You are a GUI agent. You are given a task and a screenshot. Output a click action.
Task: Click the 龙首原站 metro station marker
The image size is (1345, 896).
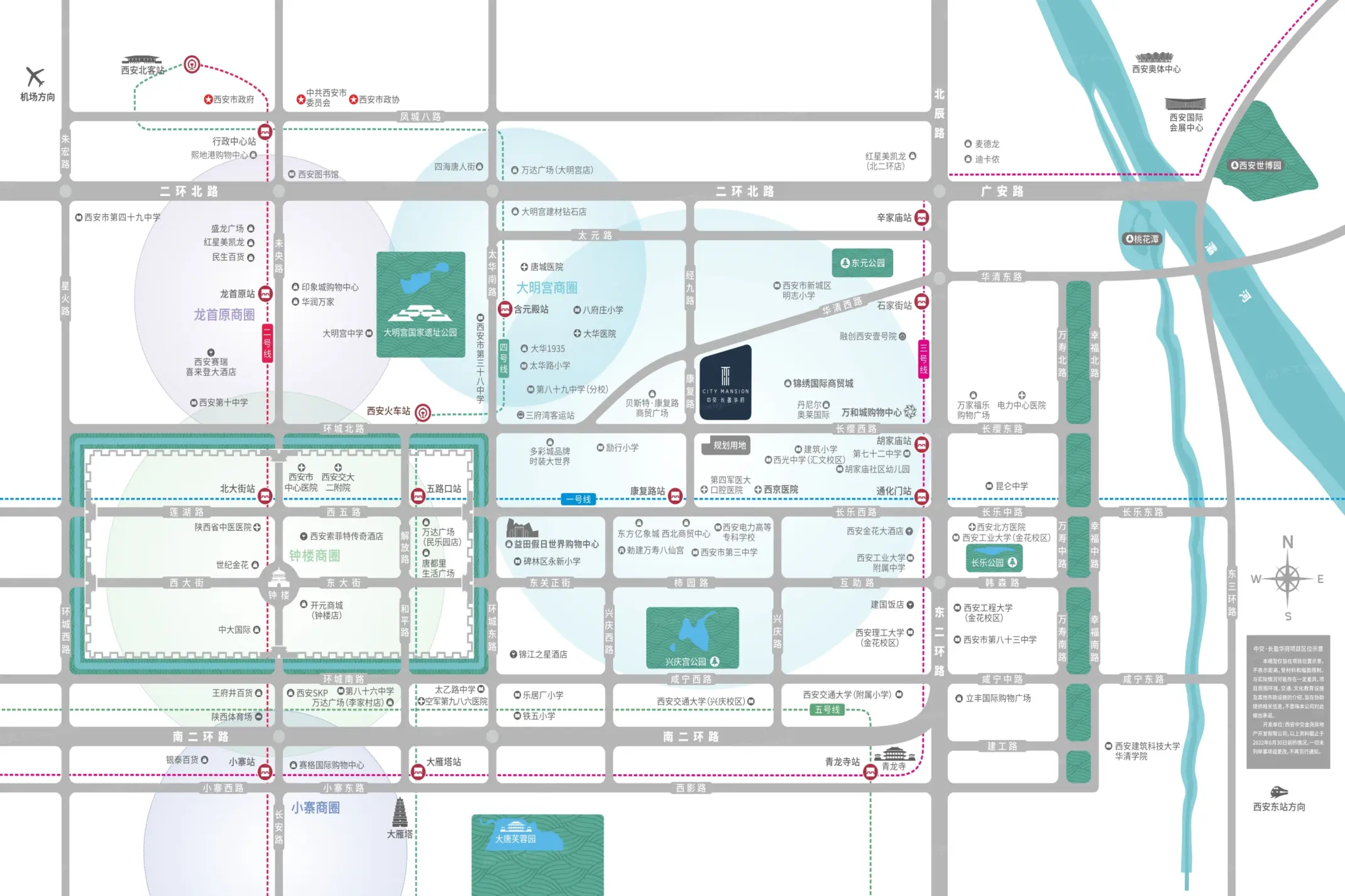click(x=266, y=294)
